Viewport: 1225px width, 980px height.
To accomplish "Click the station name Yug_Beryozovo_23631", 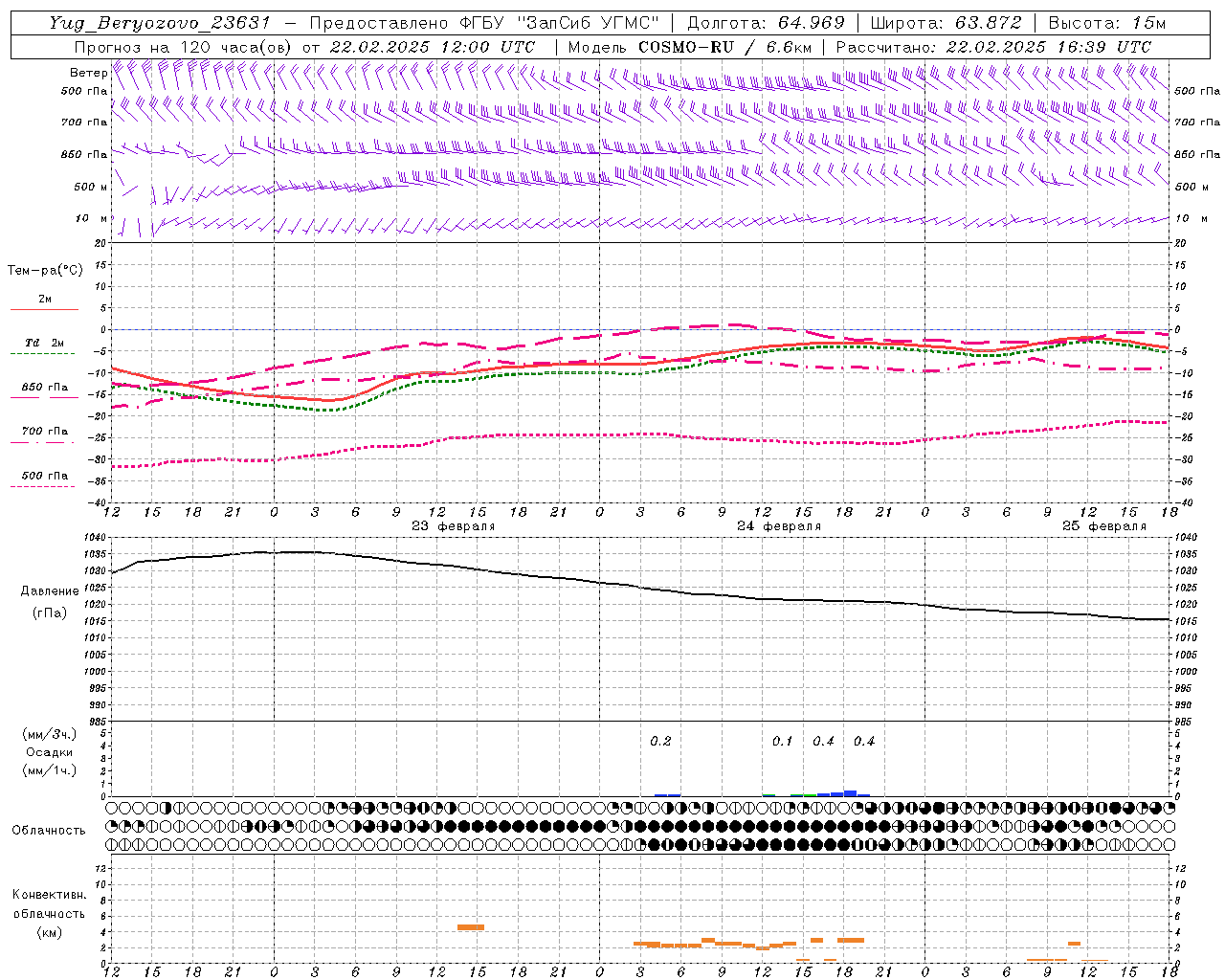I will coord(161,23).
